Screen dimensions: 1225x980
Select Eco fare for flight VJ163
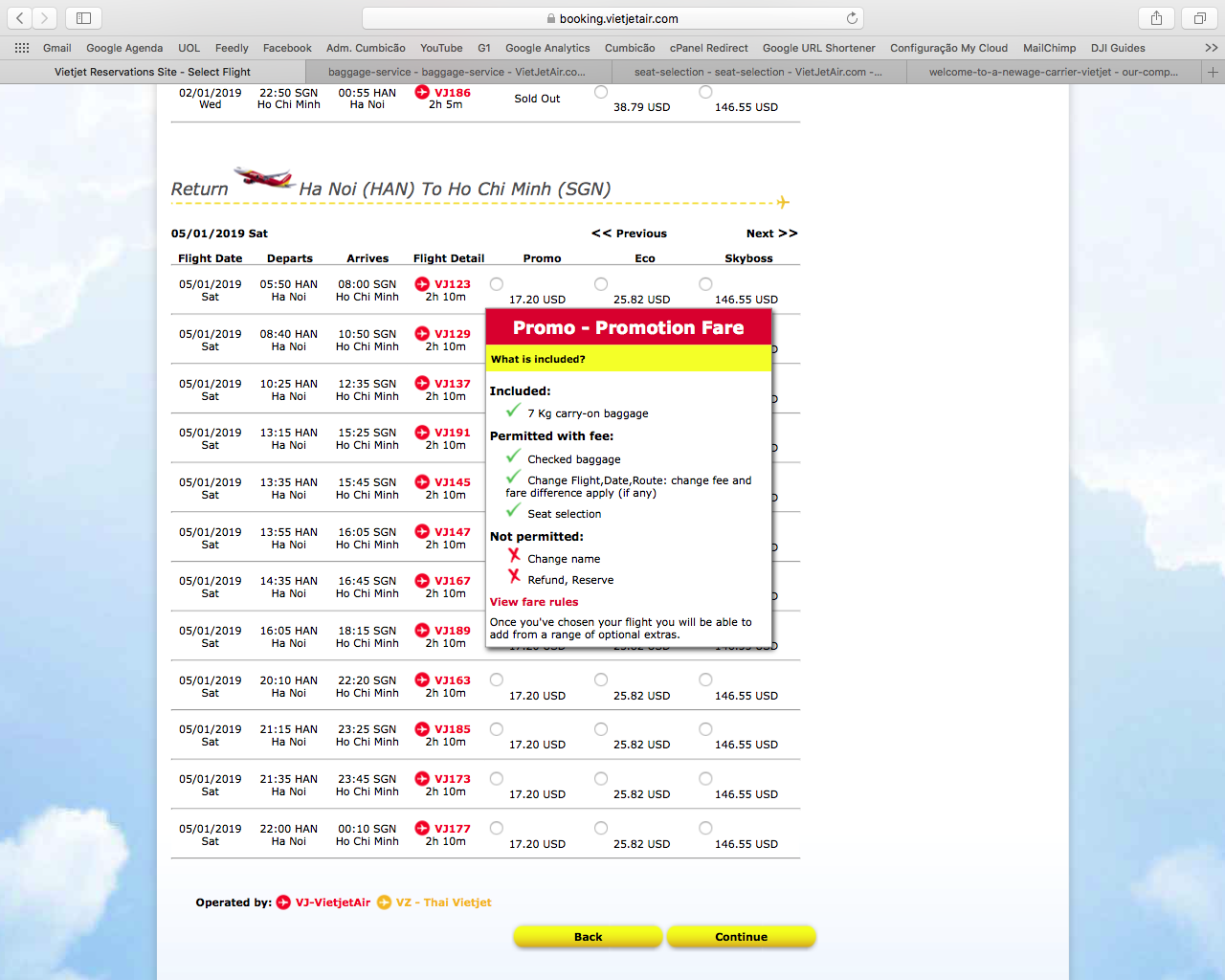pos(601,679)
